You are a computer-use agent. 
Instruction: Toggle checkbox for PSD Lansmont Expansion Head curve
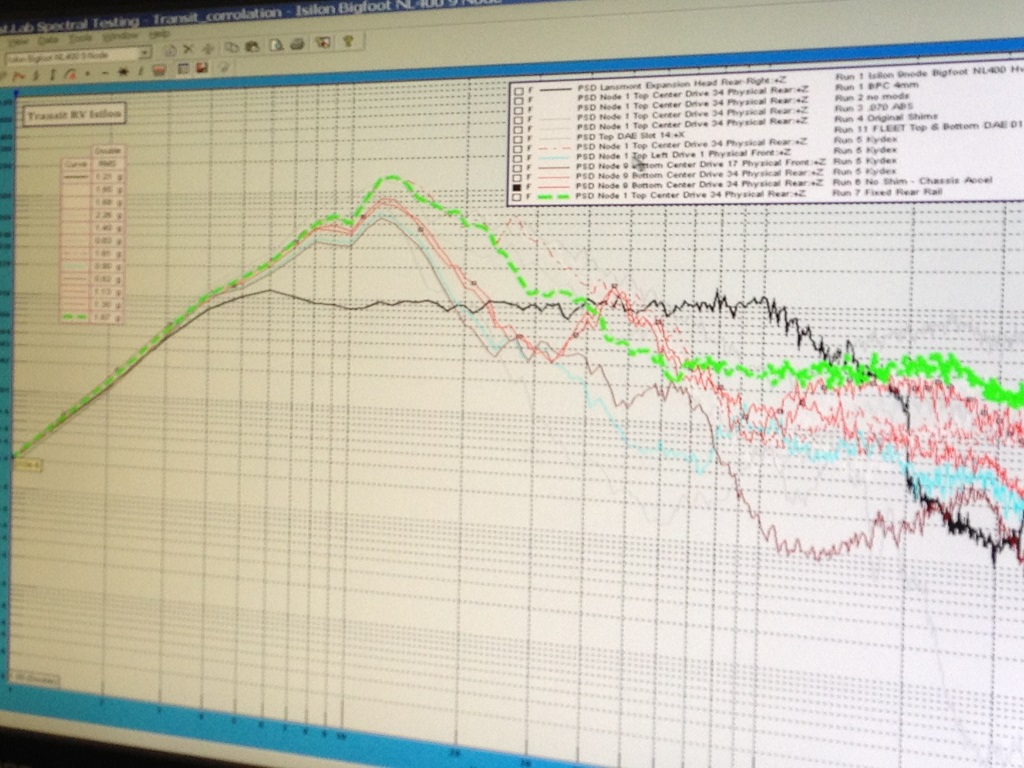517,90
